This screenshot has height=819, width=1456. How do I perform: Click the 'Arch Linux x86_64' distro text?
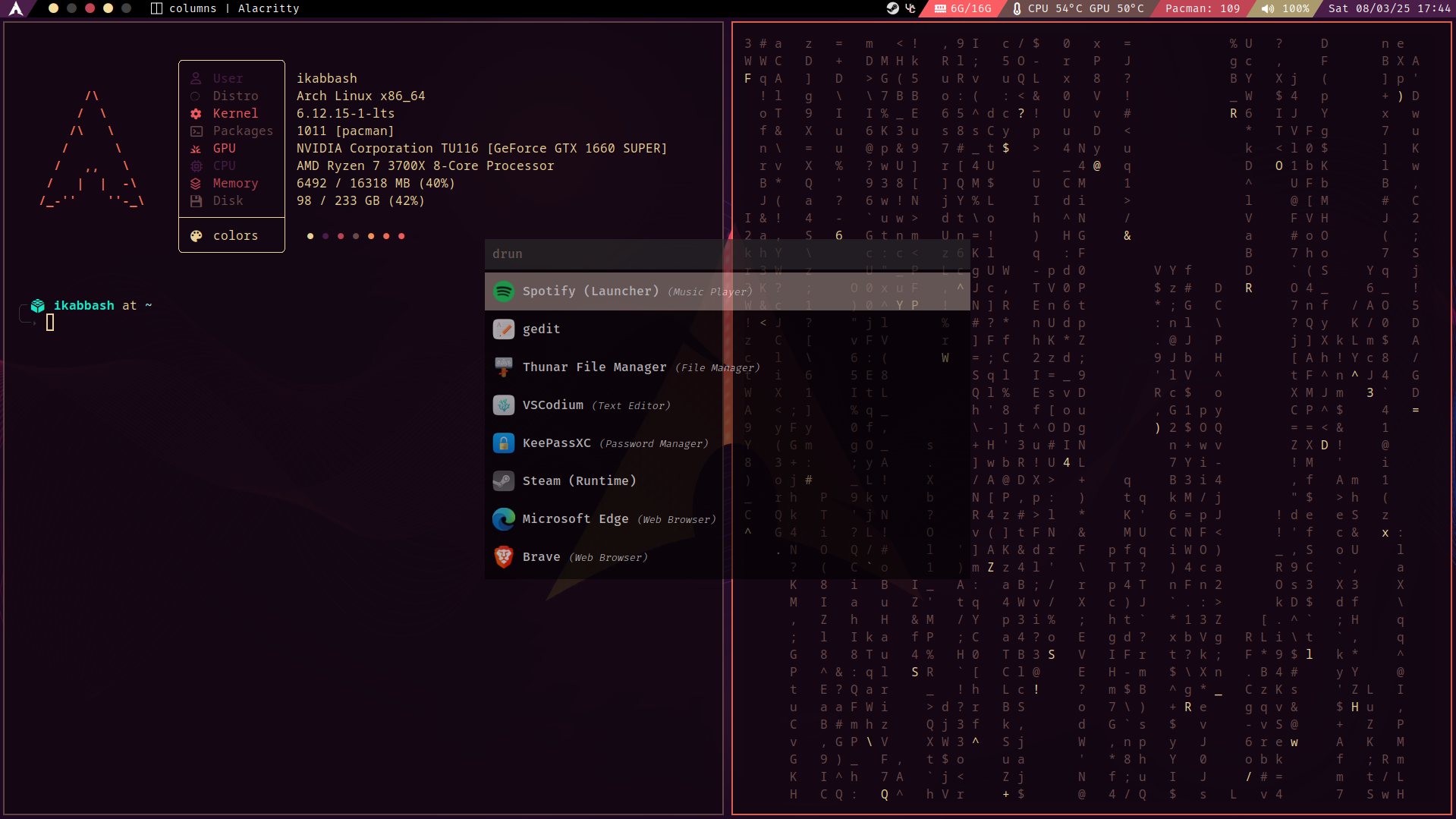[361, 96]
